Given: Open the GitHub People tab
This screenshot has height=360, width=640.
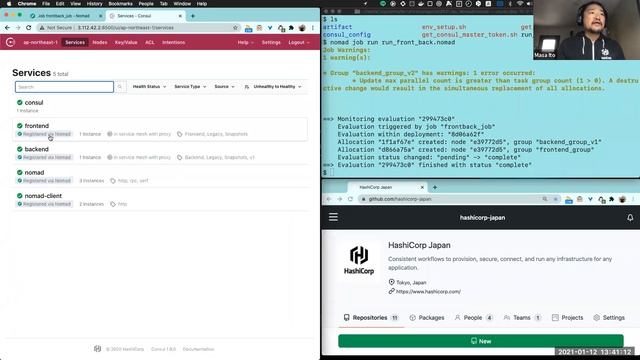Looking at the screenshot, I should click(473, 318).
